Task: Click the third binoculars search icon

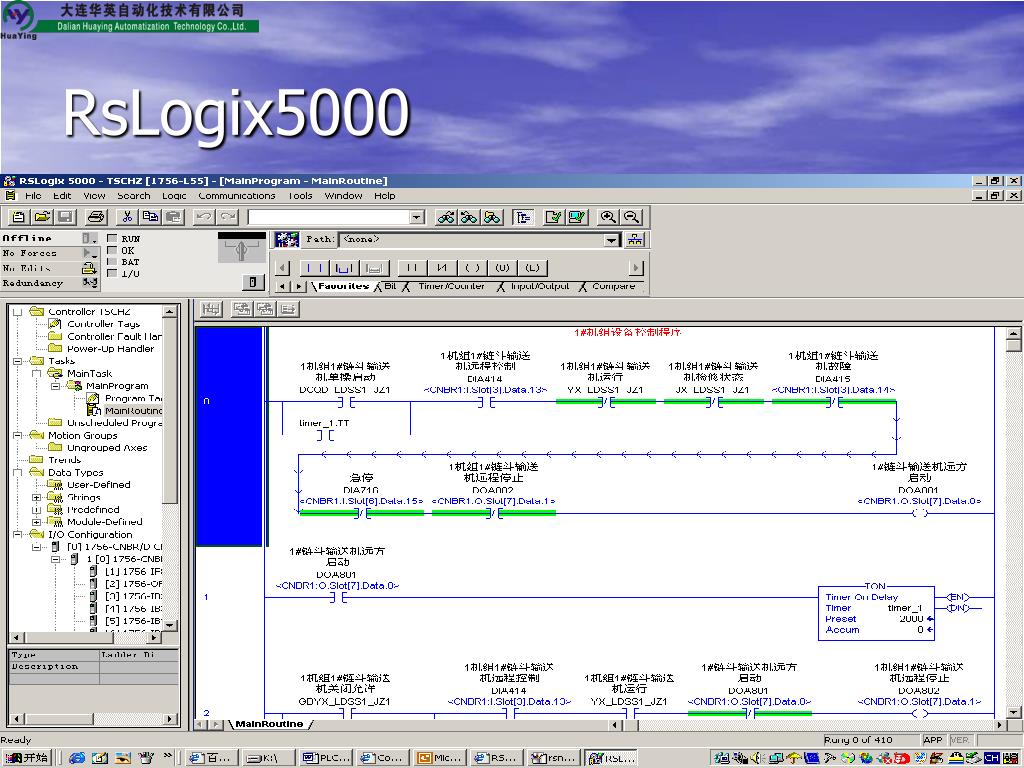Action: click(492, 217)
